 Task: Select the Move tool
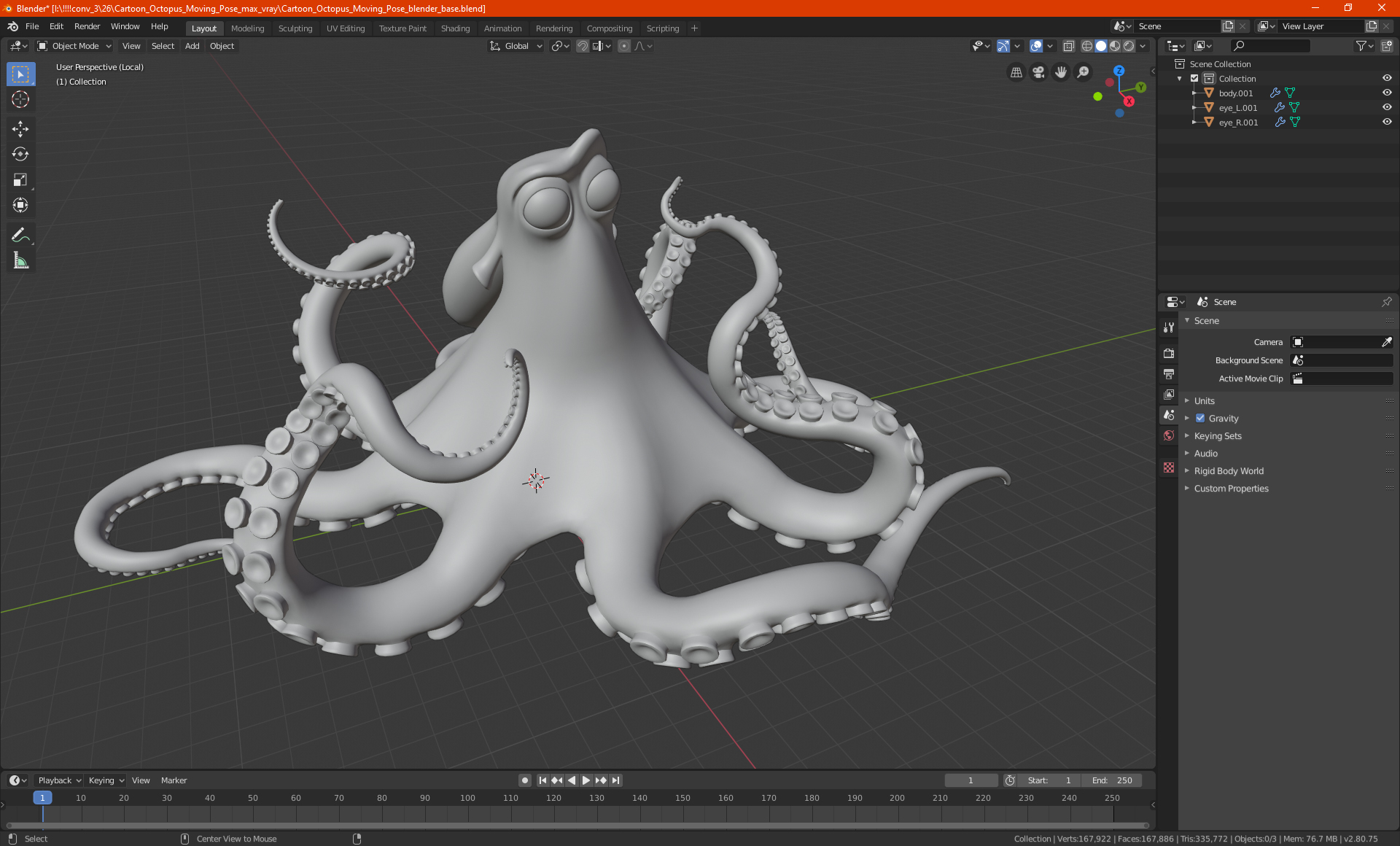click(20, 129)
